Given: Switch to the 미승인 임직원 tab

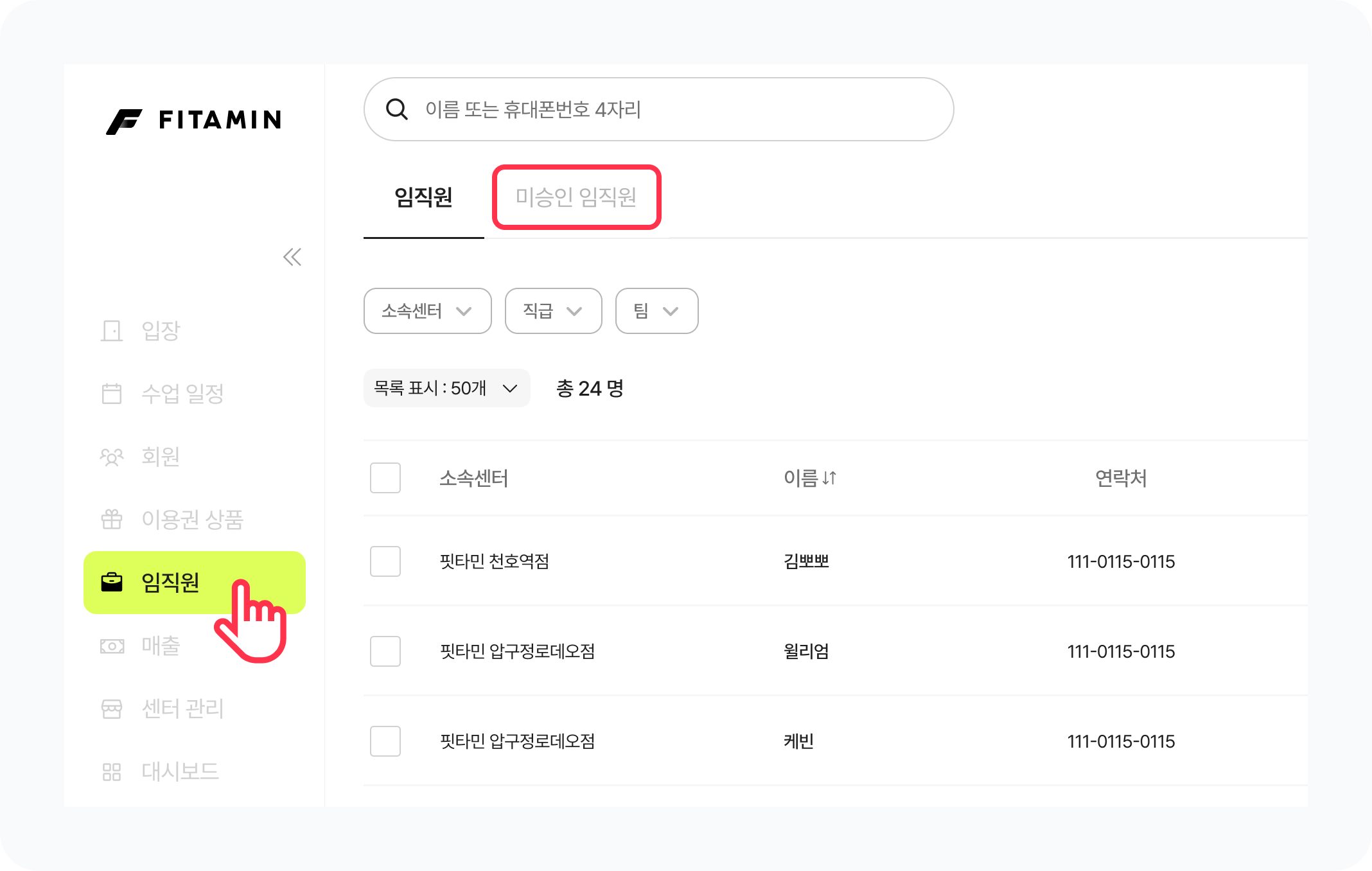Looking at the screenshot, I should [576, 197].
